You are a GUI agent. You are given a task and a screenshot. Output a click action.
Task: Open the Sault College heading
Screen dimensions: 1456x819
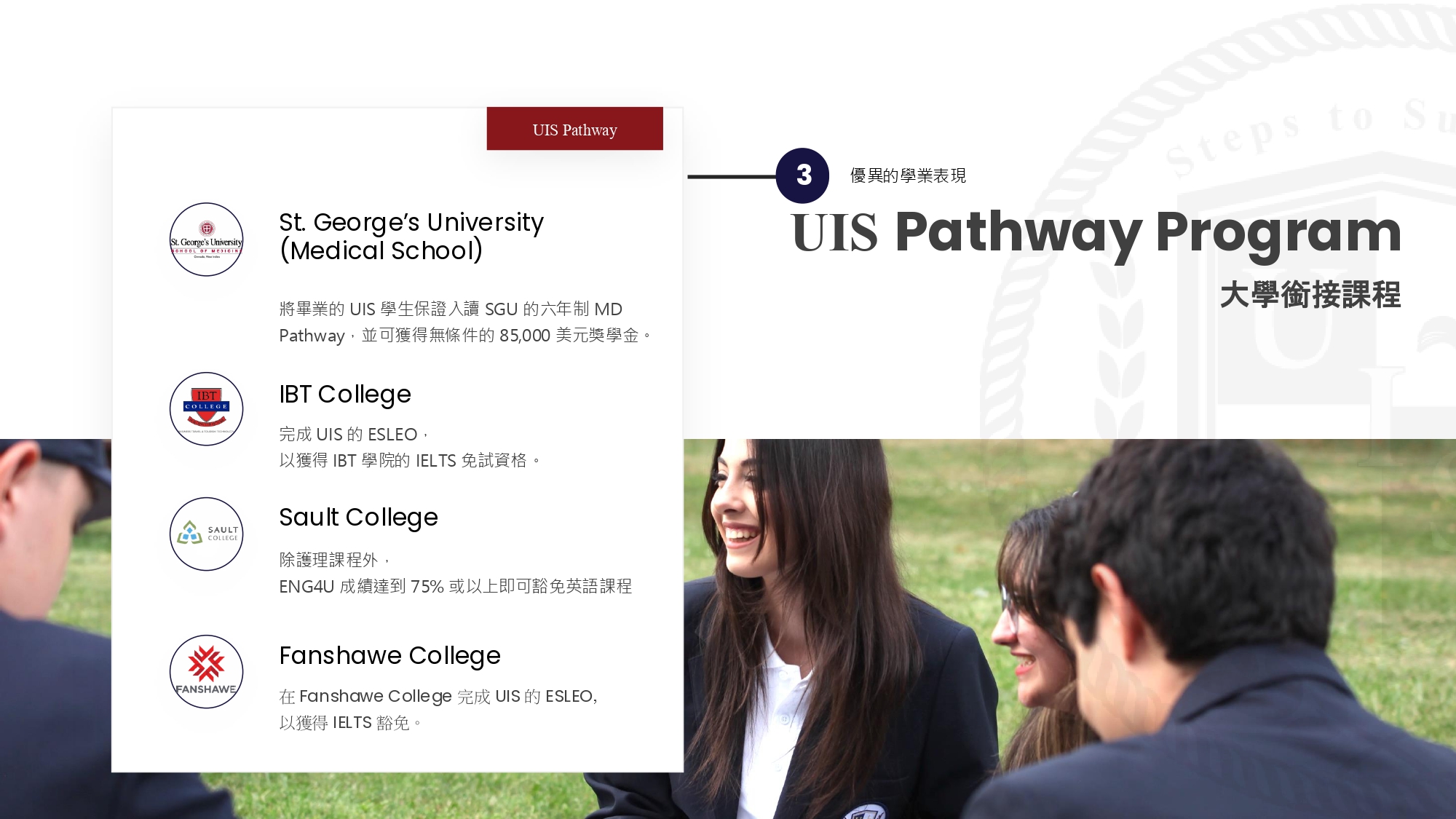click(358, 517)
